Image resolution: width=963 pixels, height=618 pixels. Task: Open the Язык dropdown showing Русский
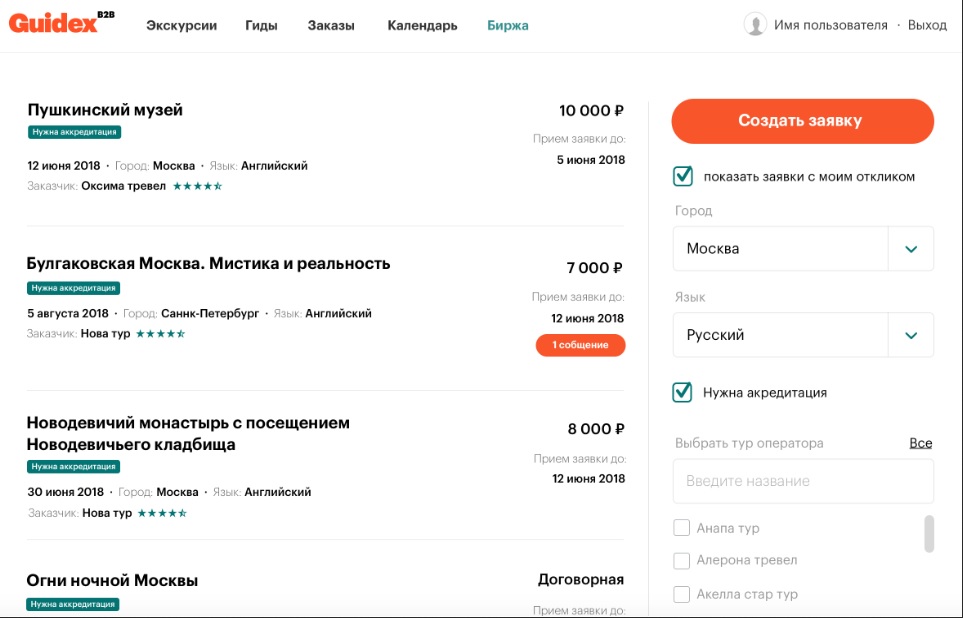(x=910, y=335)
